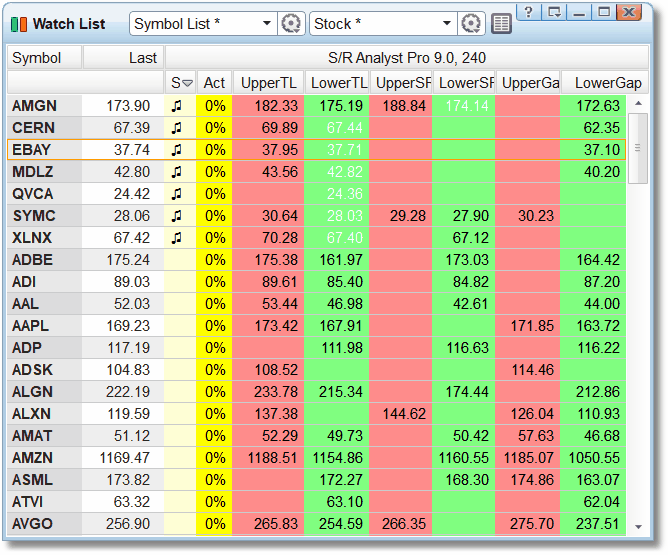Click ADSK UpperGap value 114.46
Image resolution: width=668 pixels, height=555 pixels.
point(532,370)
